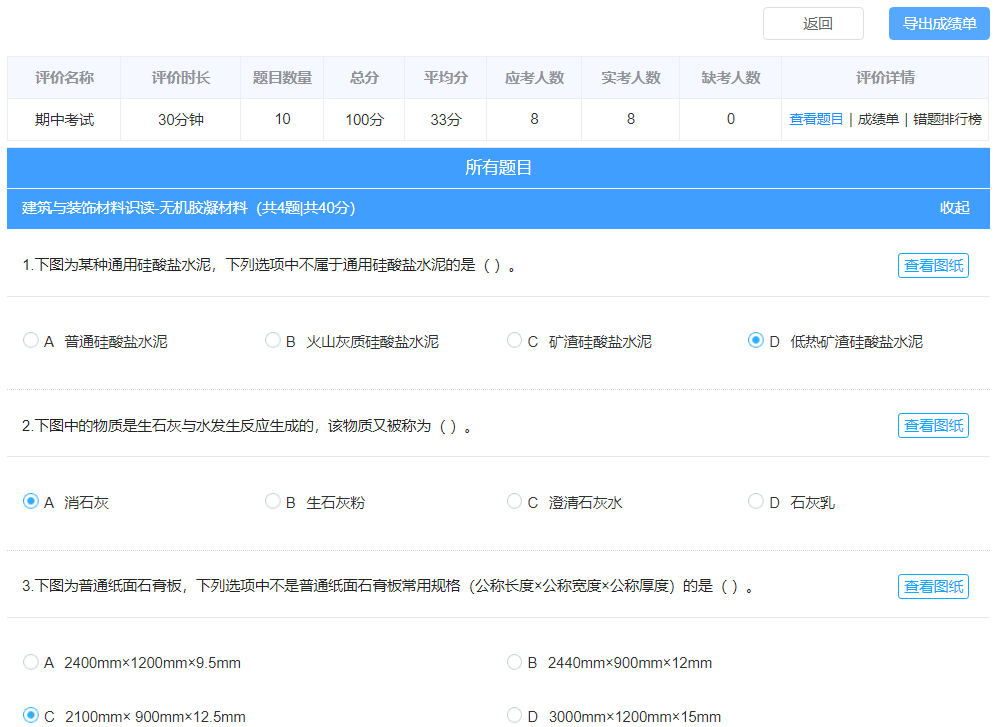Click the 题目数量 column header
Screen dimensions: 996x727
coord(282,77)
